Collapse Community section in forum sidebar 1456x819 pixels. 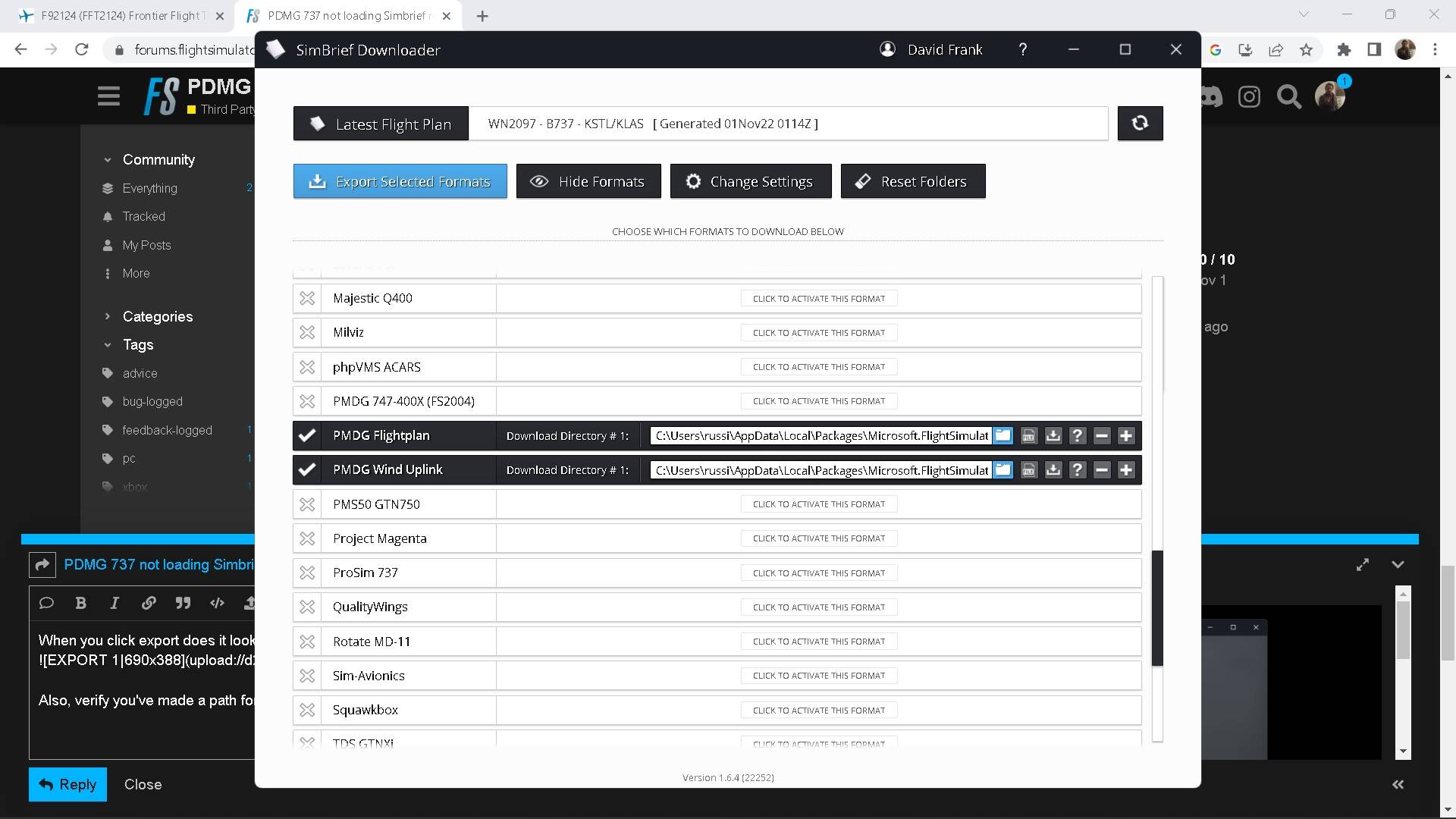[108, 159]
